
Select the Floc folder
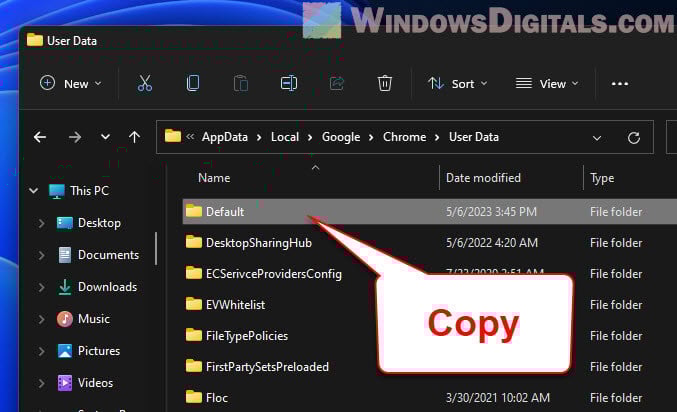(217, 398)
